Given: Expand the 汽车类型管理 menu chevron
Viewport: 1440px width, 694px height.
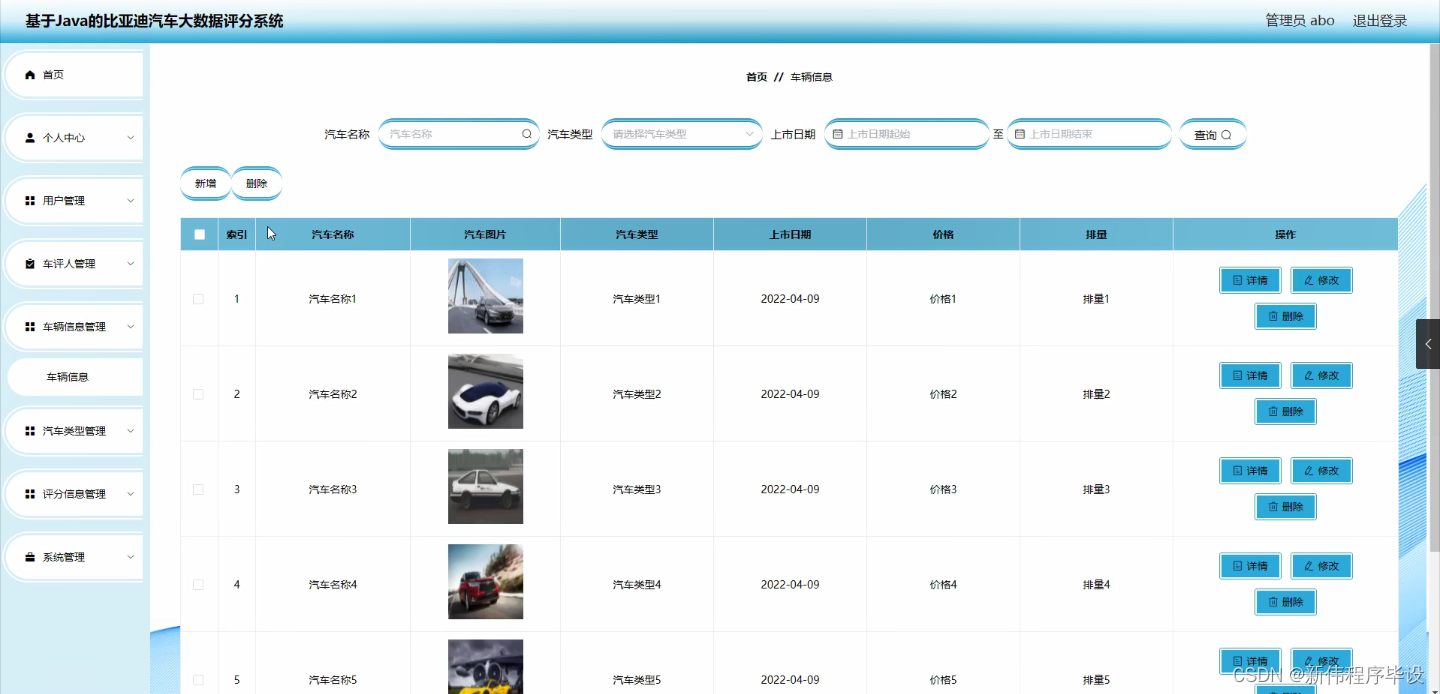Looking at the screenshot, I should (130, 431).
